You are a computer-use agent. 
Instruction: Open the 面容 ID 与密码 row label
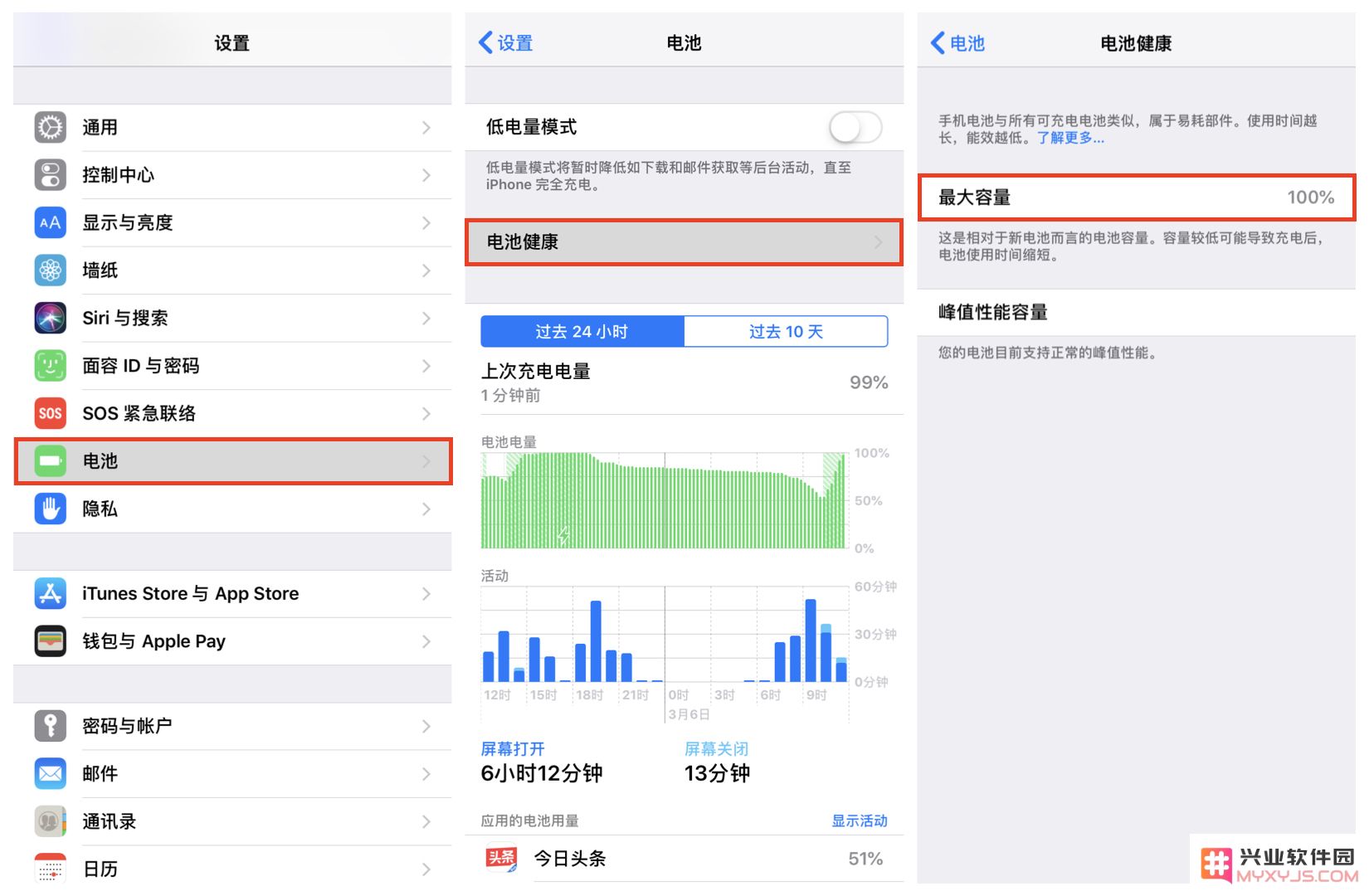pos(141,366)
